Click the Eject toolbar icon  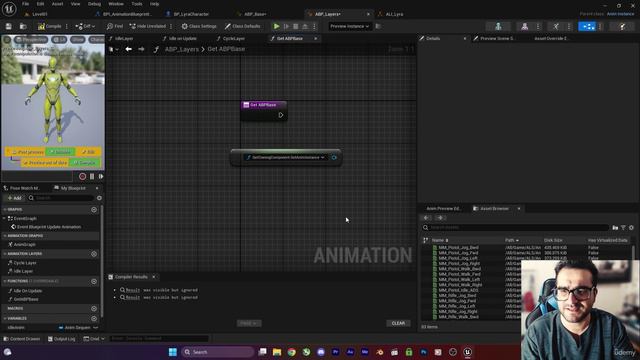click(305, 26)
